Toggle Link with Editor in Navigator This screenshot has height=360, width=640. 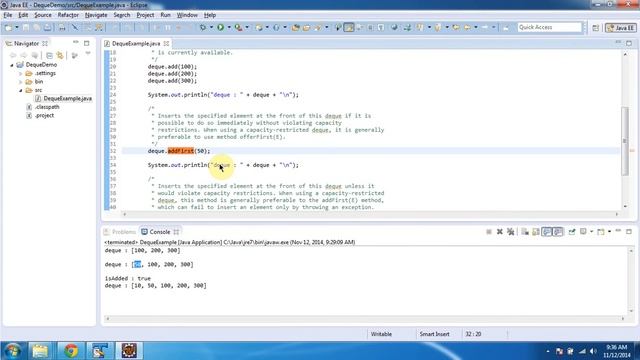tap(60, 55)
